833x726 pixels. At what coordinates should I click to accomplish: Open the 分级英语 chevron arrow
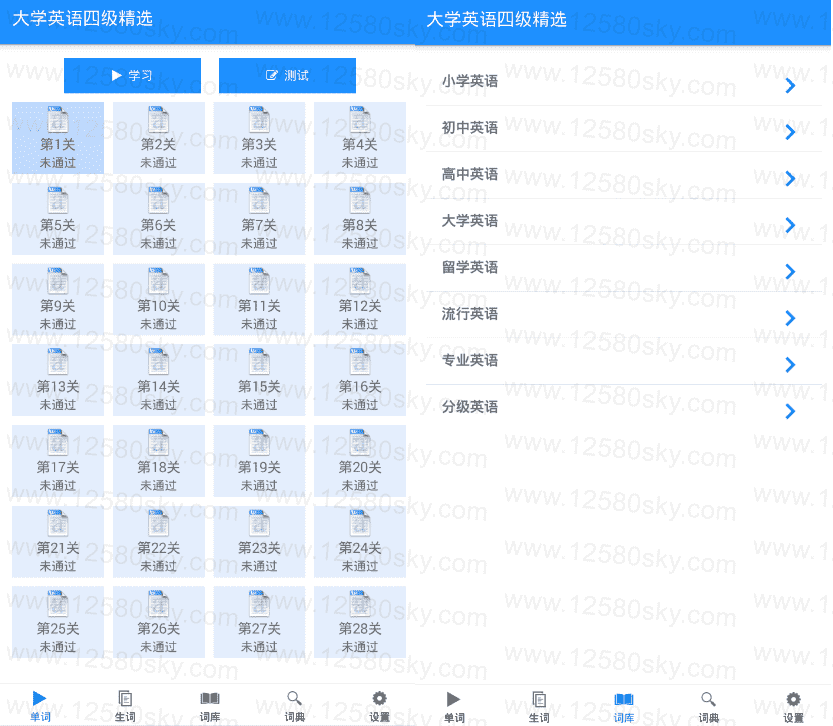click(790, 411)
